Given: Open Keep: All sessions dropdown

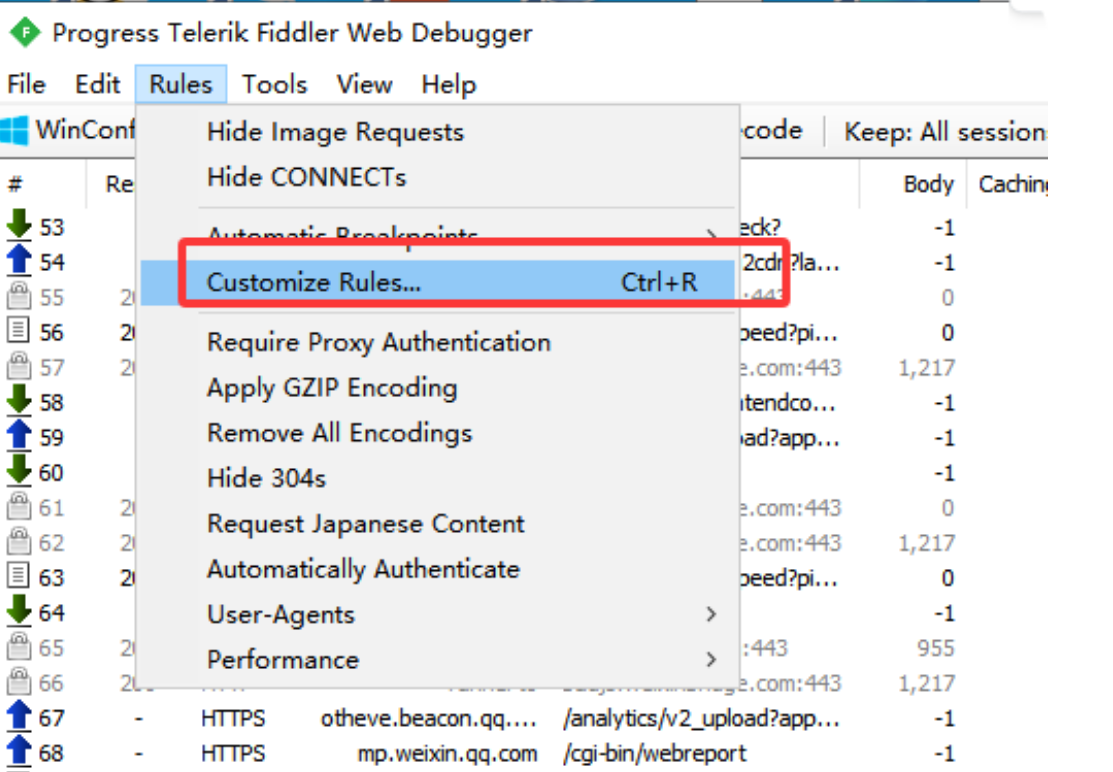Looking at the screenshot, I should [x=945, y=132].
